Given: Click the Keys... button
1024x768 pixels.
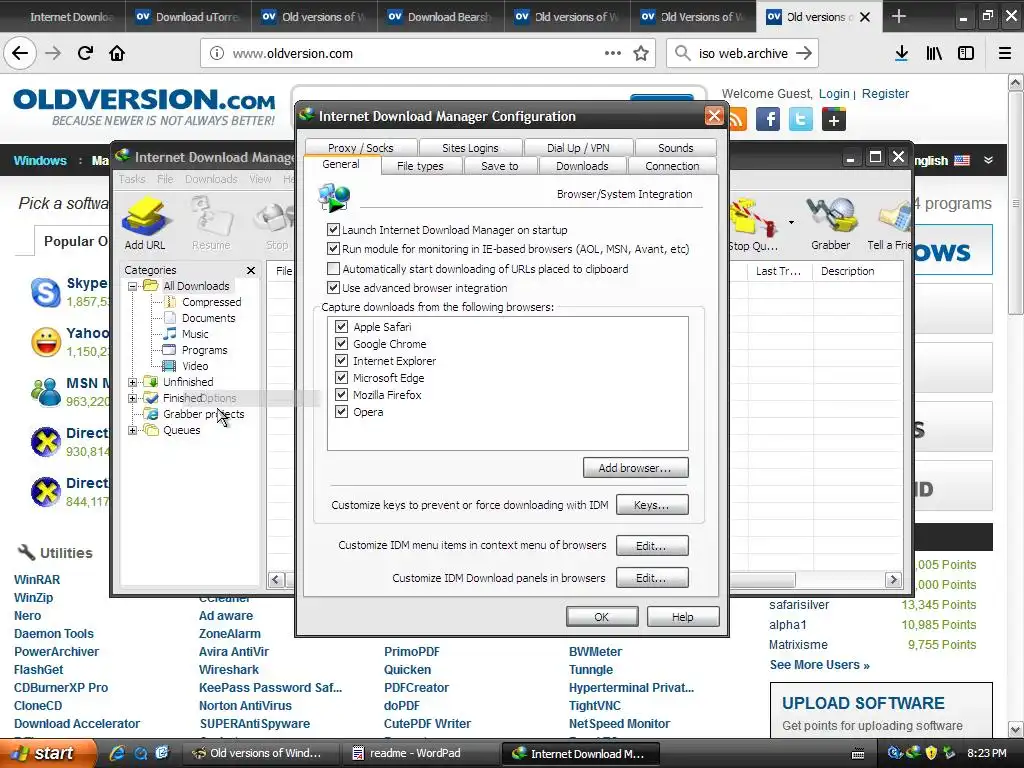Looking at the screenshot, I should click(652, 505).
